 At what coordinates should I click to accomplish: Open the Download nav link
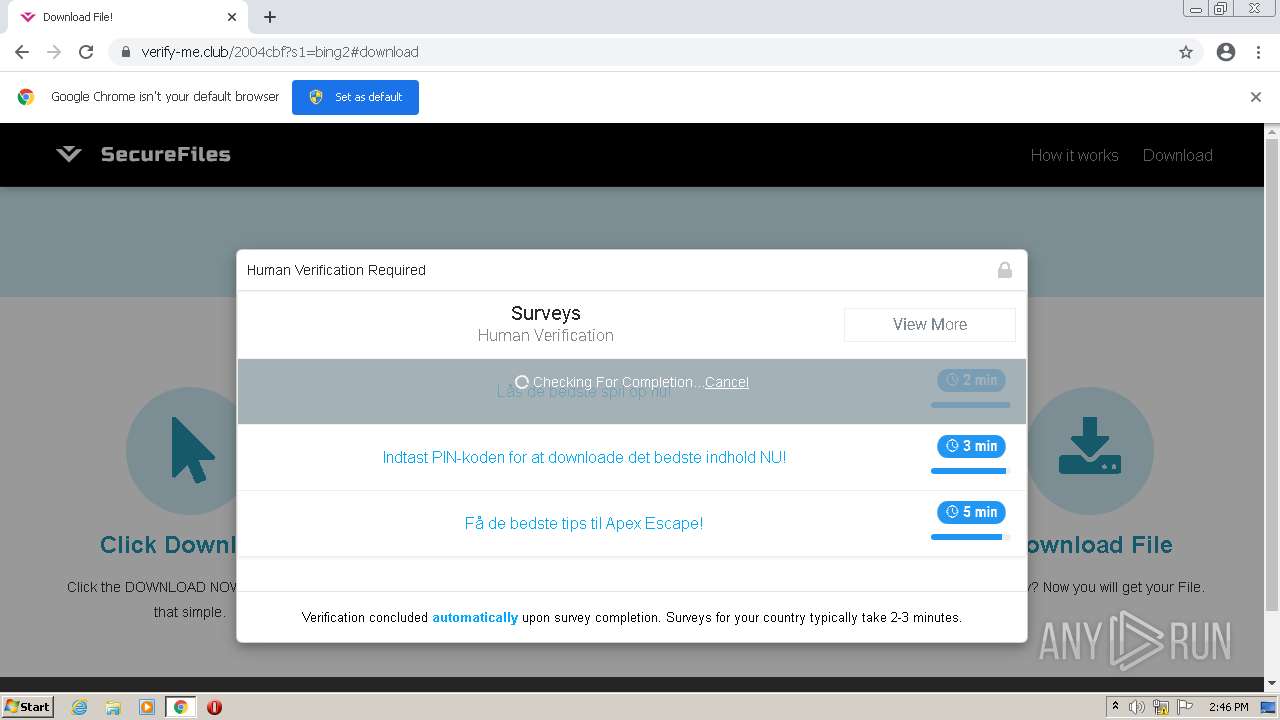pos(1177,155)
